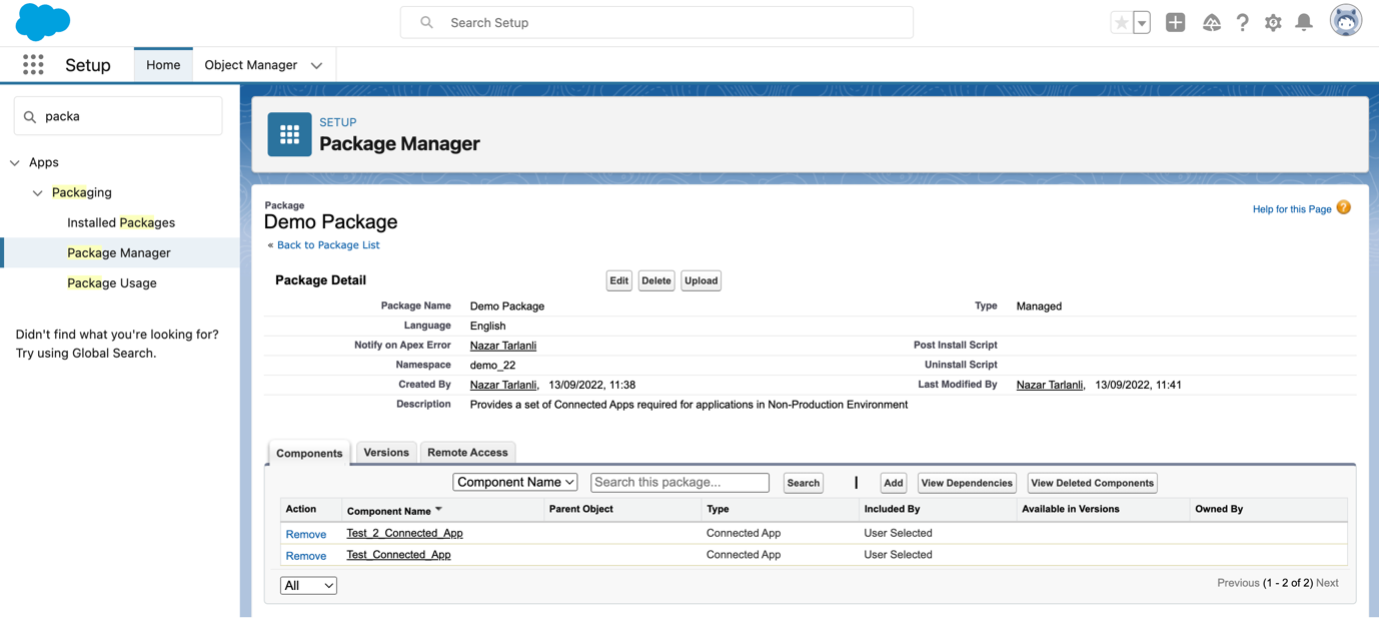Switch to the Remote Access tab

click(x=467, y=452)
